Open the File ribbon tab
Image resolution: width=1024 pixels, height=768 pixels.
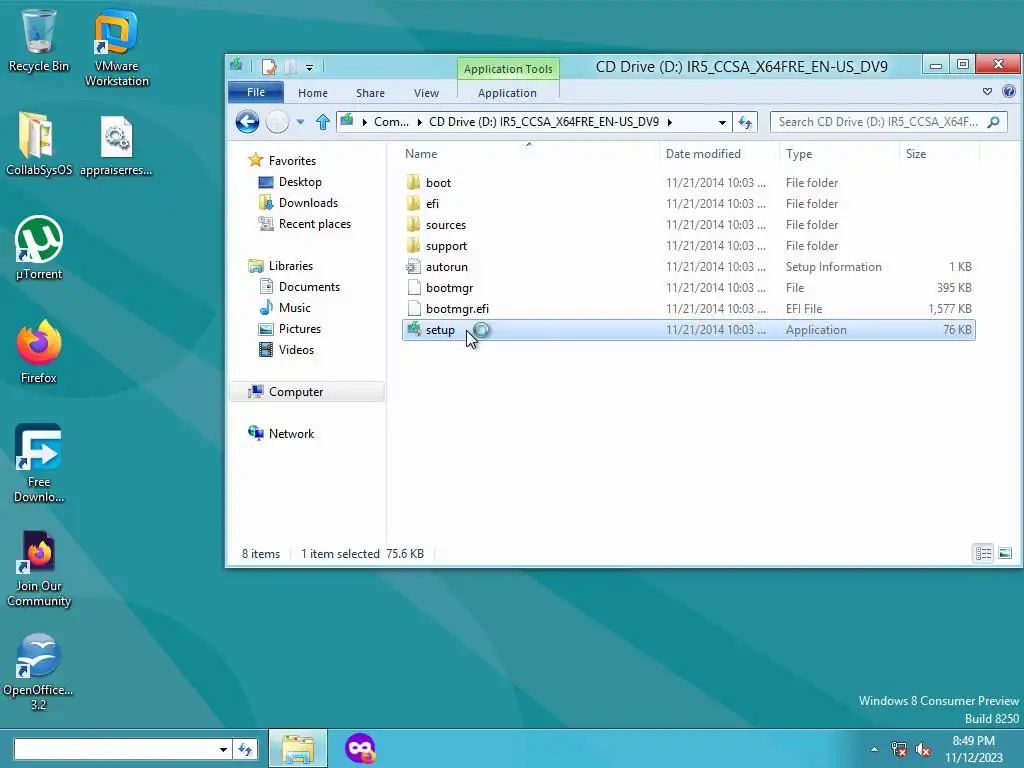tap(256, 92)
